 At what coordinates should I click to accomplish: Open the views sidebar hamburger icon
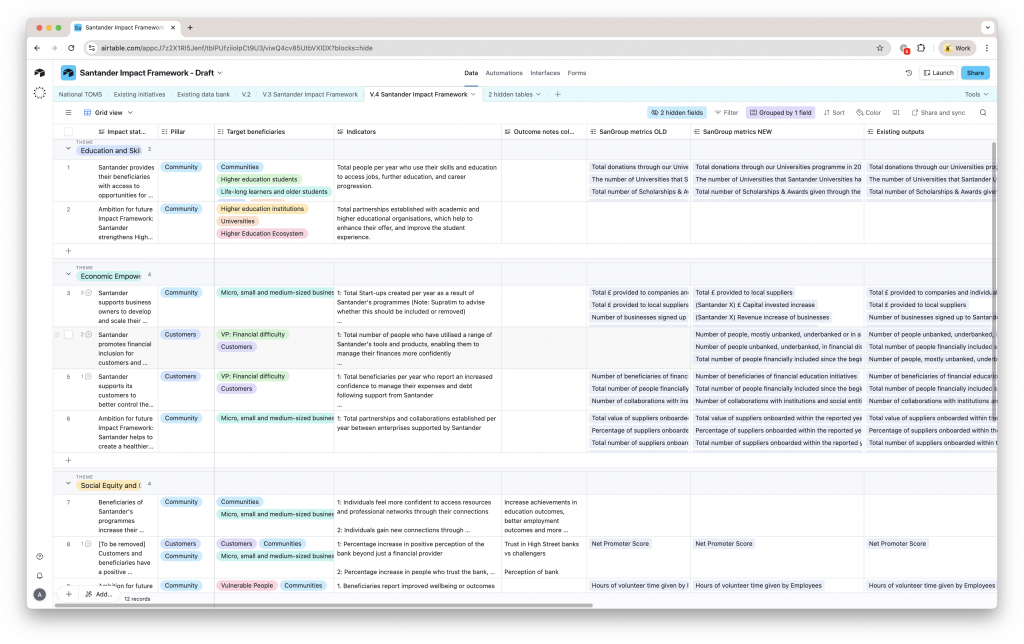68,113
